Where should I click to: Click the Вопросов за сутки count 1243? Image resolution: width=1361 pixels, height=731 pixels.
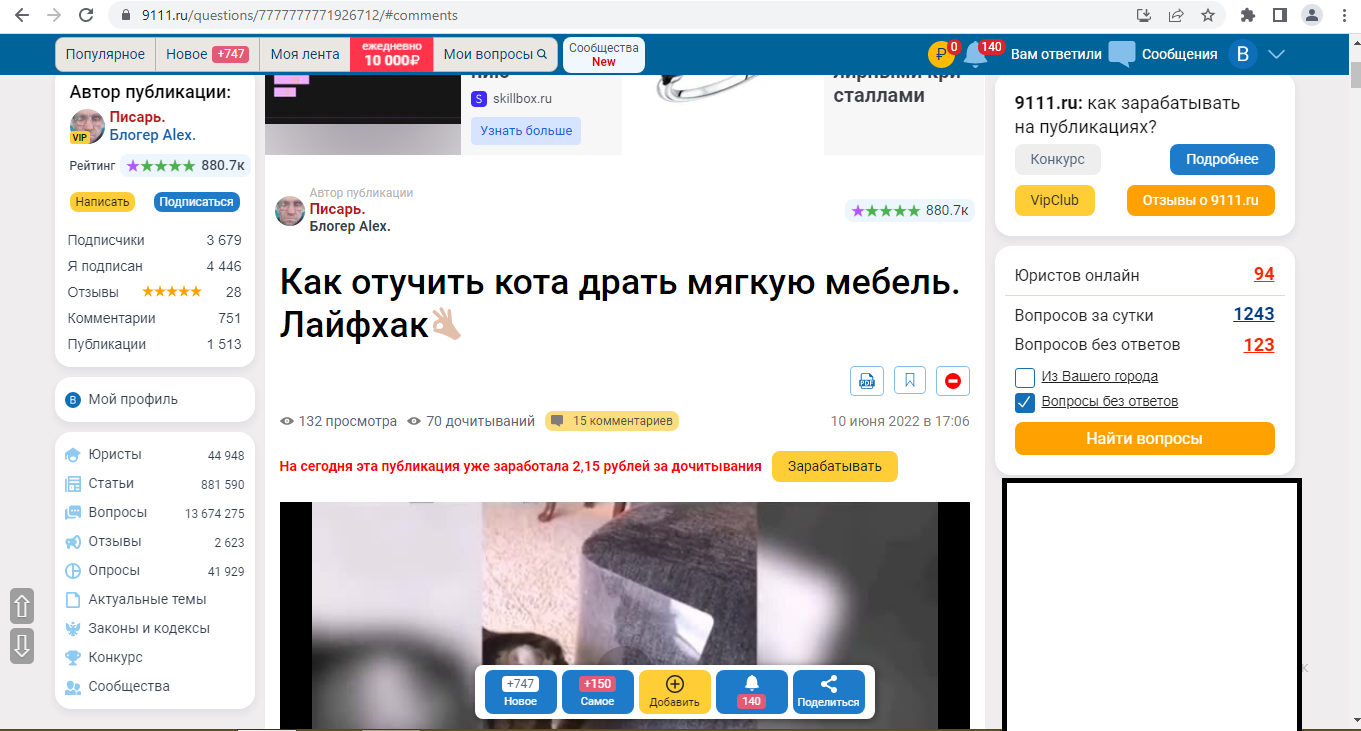(x=1254, y=314)
